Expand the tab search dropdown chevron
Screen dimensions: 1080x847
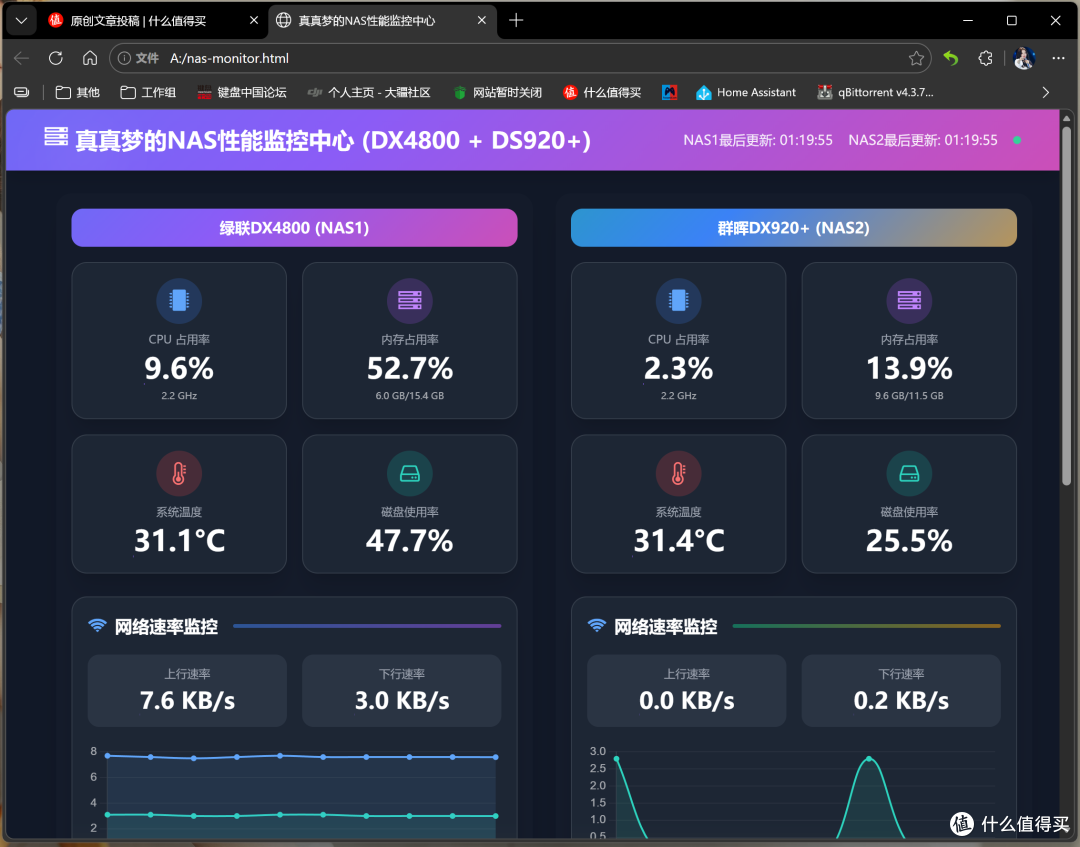point(21,21)
